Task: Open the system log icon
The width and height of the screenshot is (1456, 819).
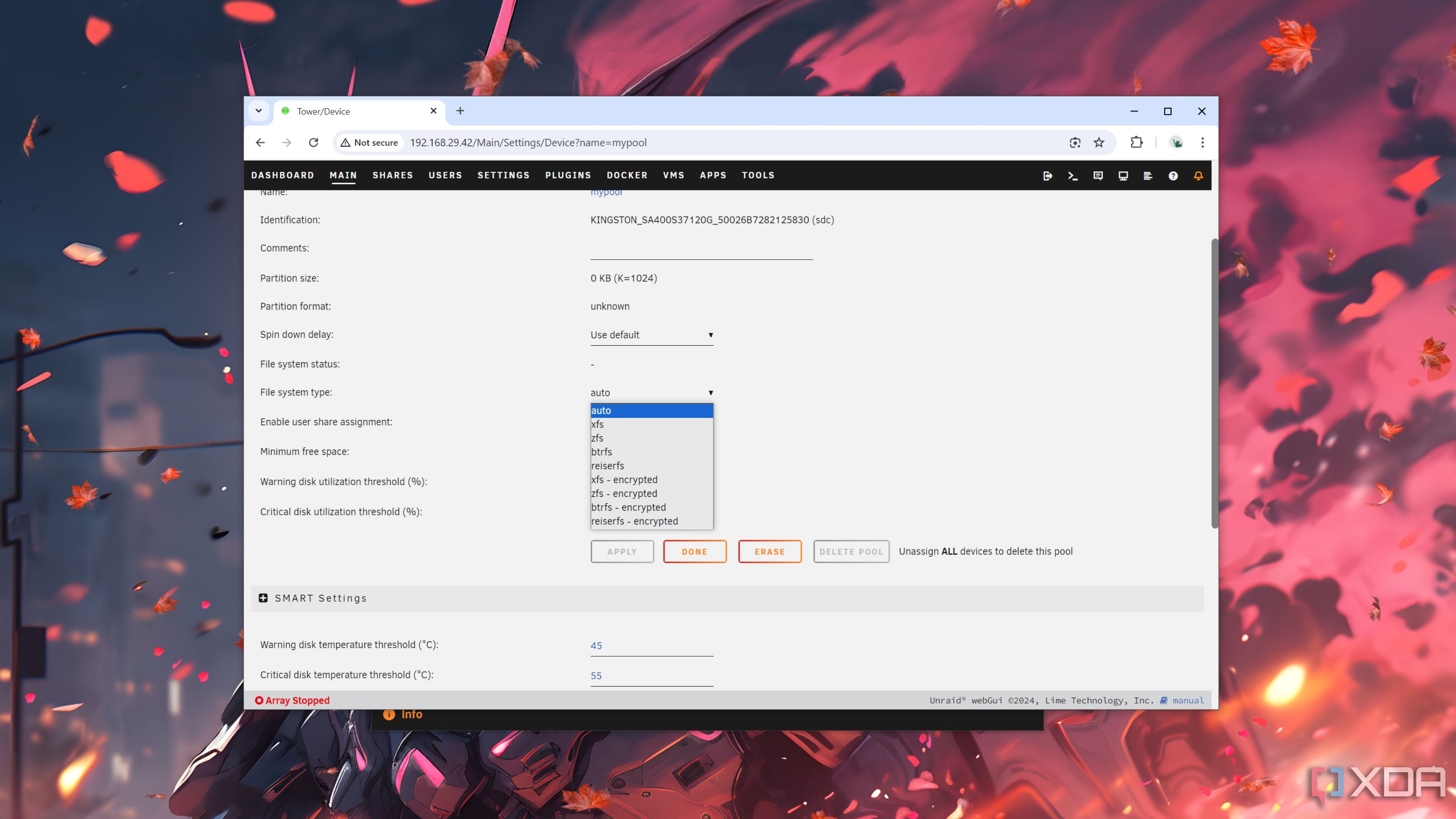Action: (1148, 176)
